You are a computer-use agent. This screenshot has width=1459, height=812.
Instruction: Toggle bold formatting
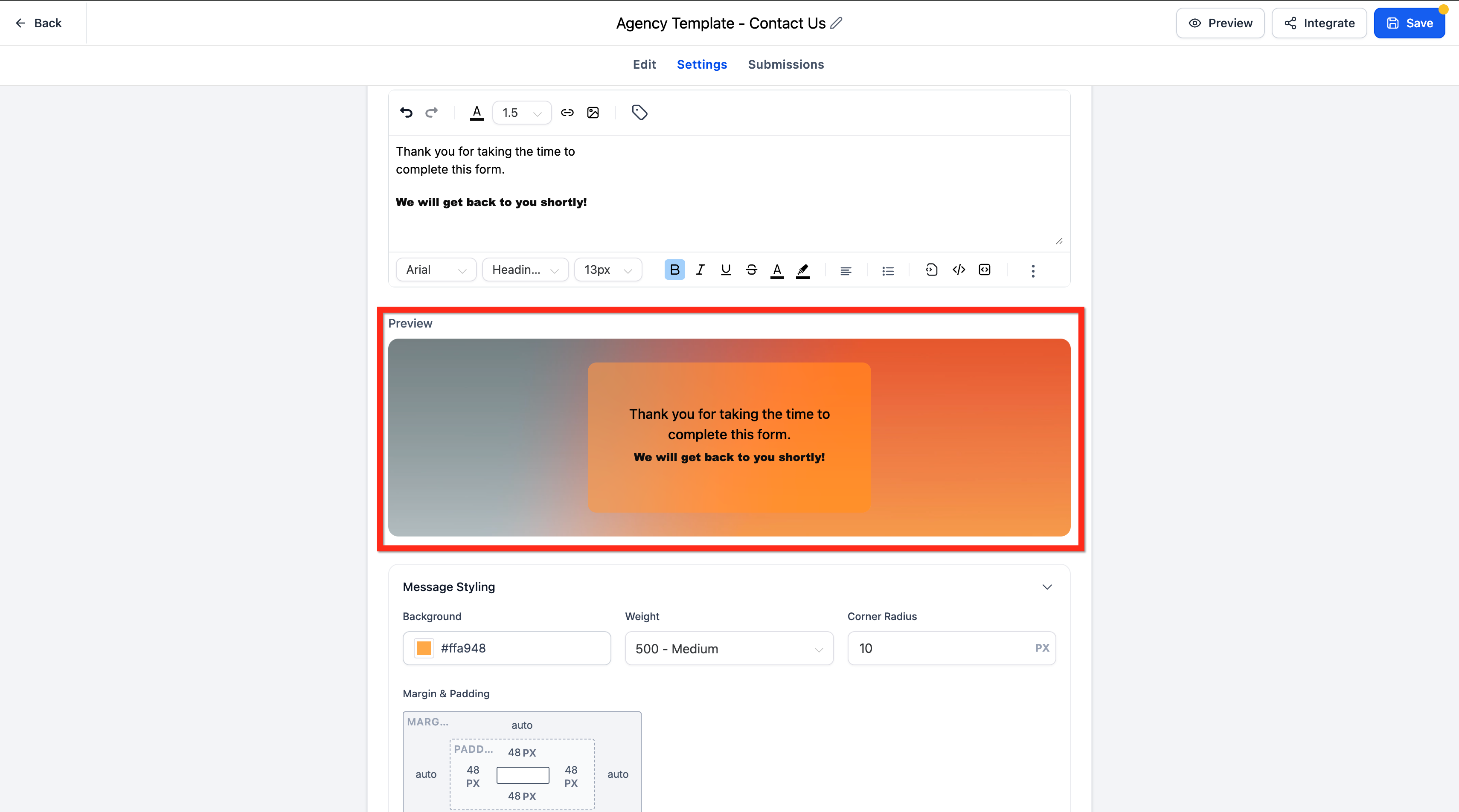[674, 270]
